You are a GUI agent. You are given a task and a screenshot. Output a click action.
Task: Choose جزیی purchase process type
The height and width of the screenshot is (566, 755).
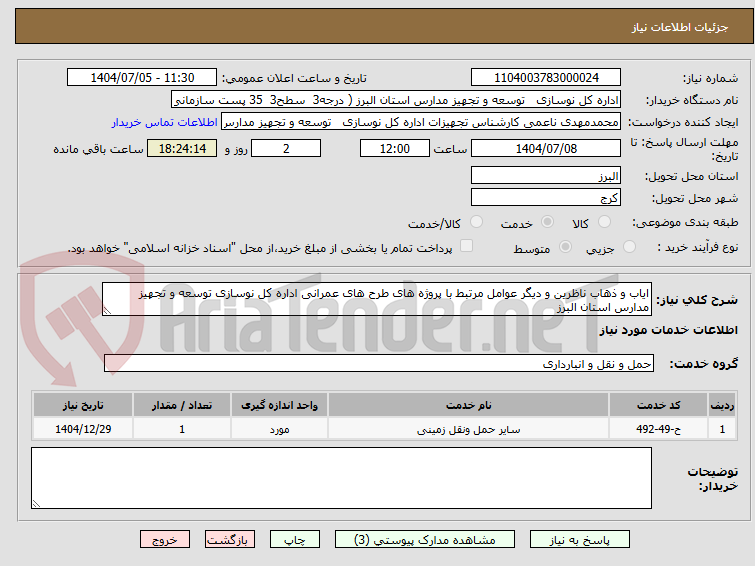[629, 247]
